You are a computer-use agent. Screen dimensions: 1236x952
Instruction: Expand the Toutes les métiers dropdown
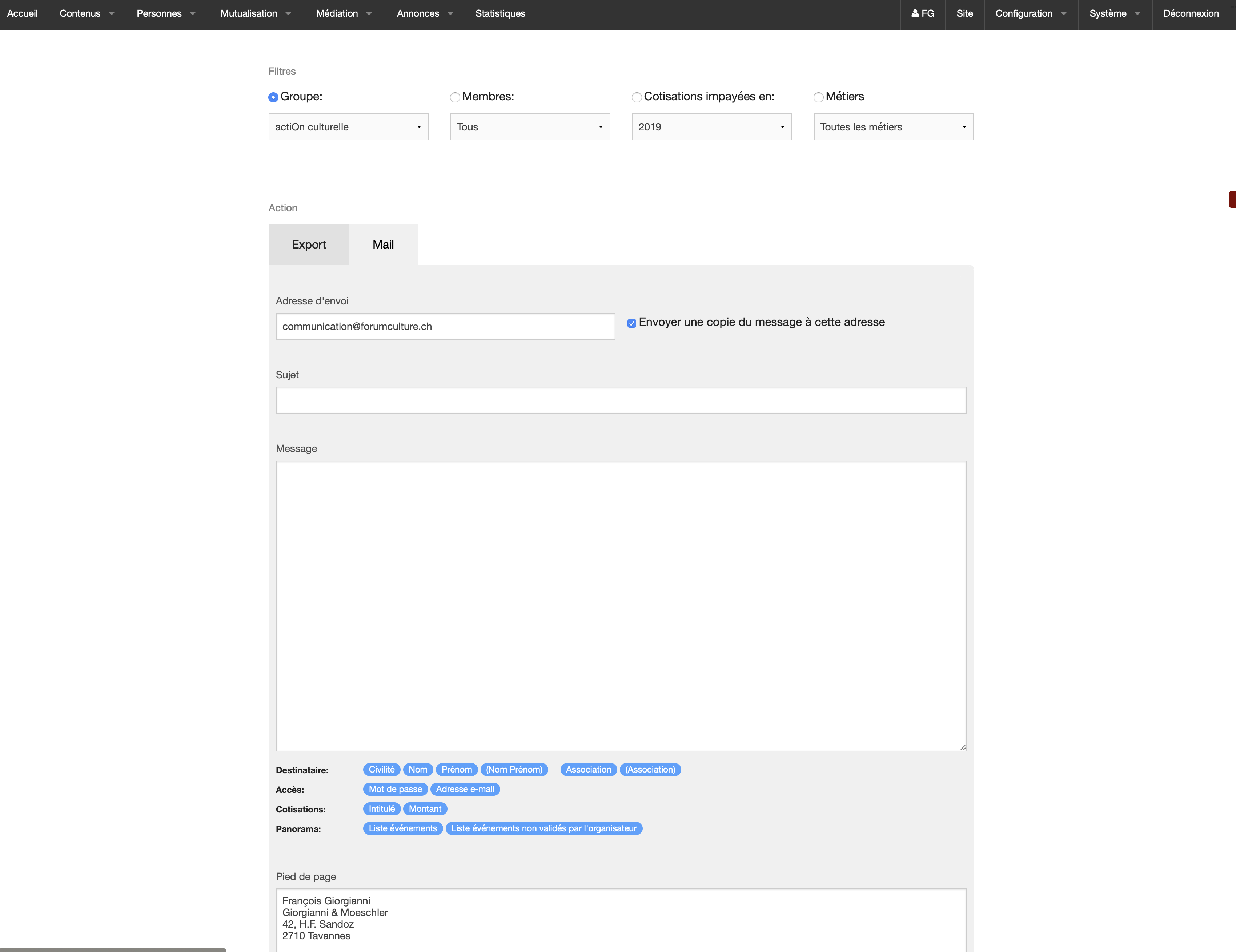pos(893,127)
